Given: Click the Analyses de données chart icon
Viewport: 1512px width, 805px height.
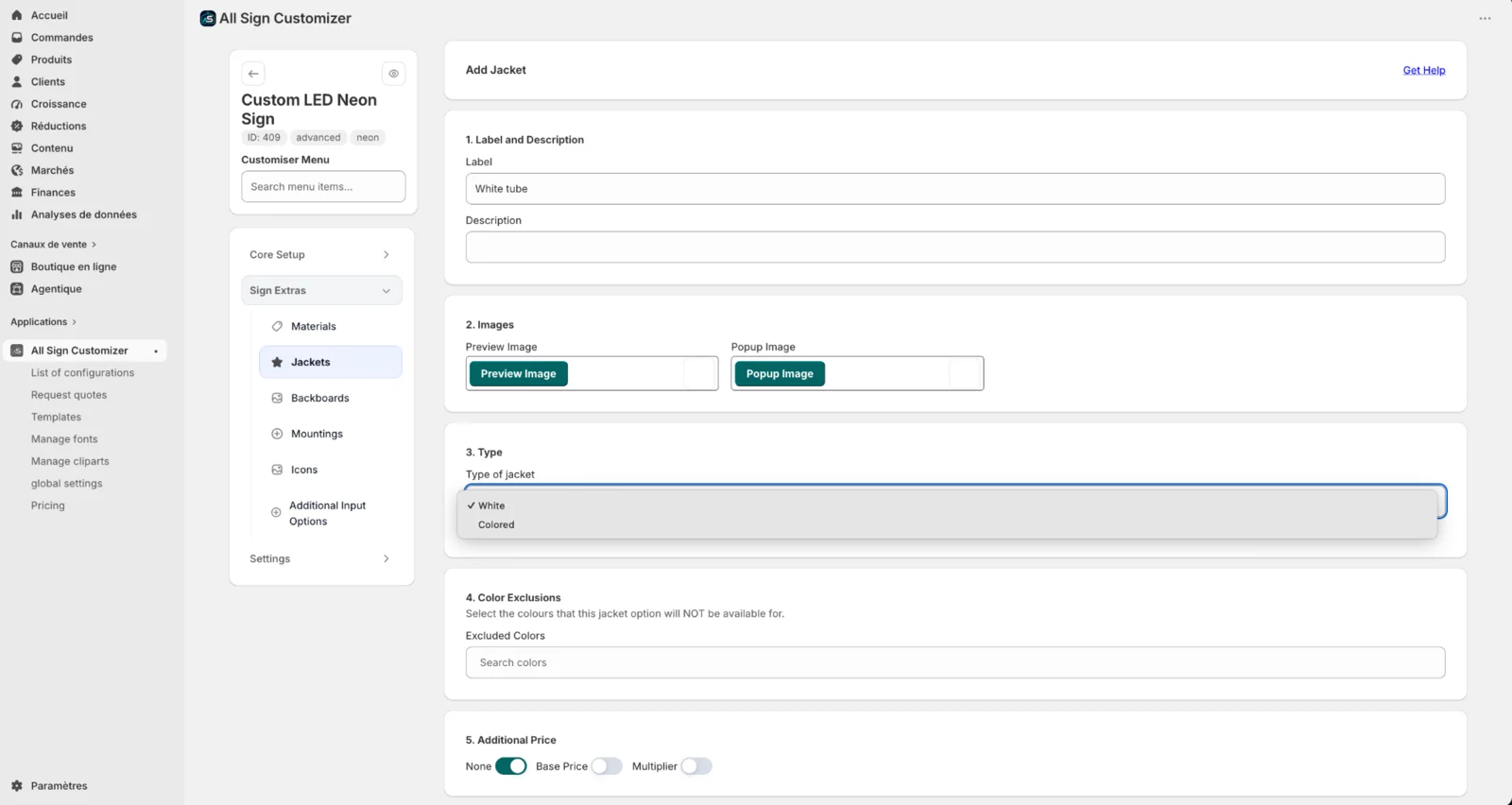Looking at the screenshot, I should click(16, 214).
